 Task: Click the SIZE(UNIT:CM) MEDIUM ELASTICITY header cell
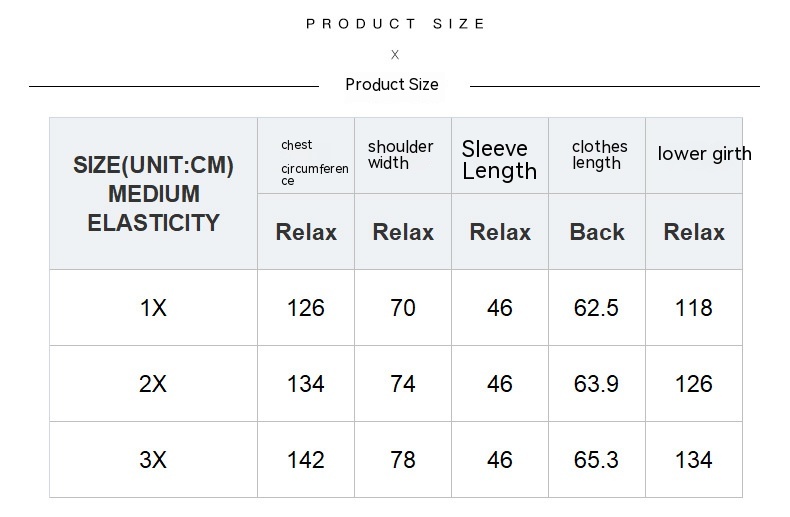click(153, 194)
